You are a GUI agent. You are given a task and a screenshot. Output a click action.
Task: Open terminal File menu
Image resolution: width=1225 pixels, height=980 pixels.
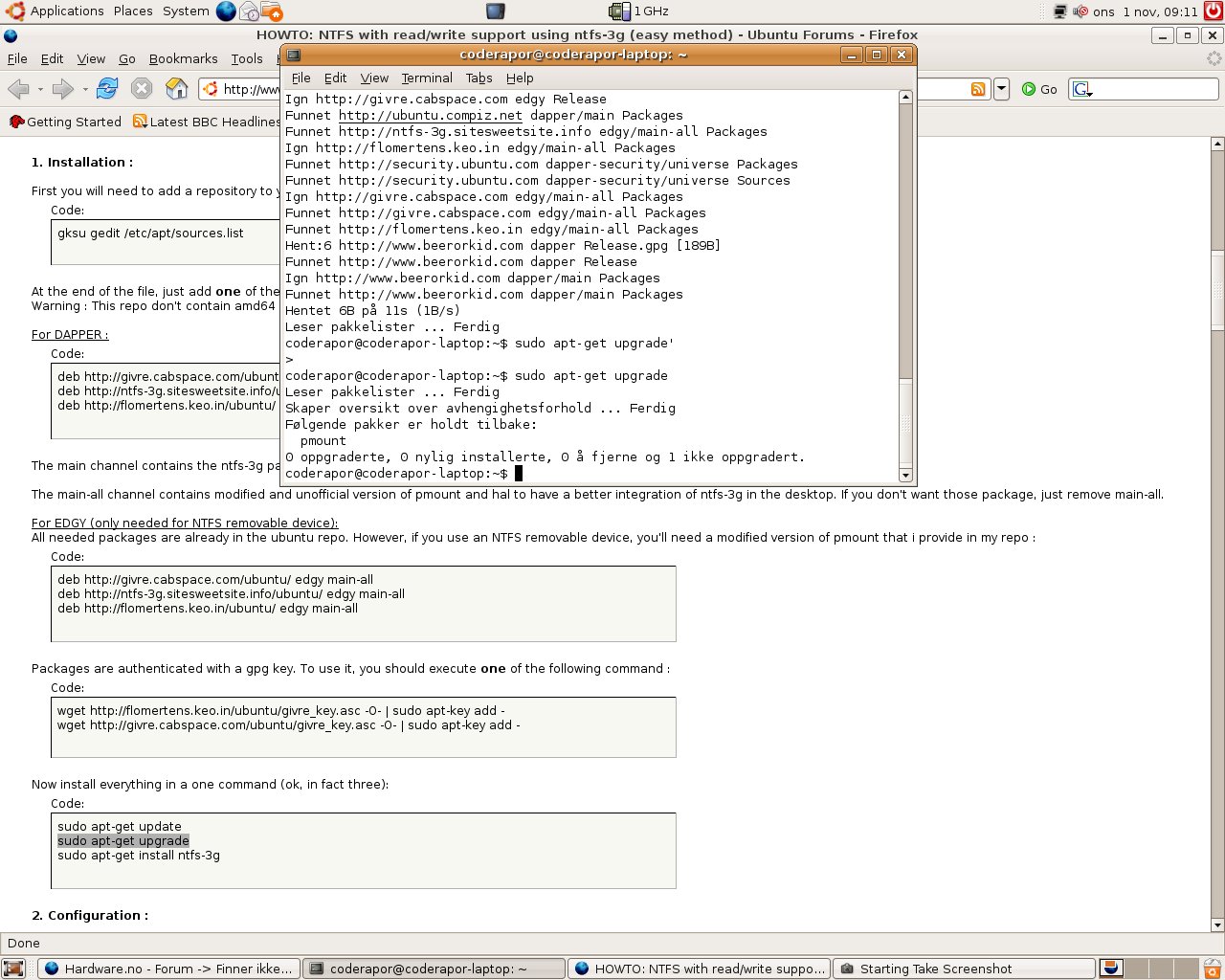(301, 78)
